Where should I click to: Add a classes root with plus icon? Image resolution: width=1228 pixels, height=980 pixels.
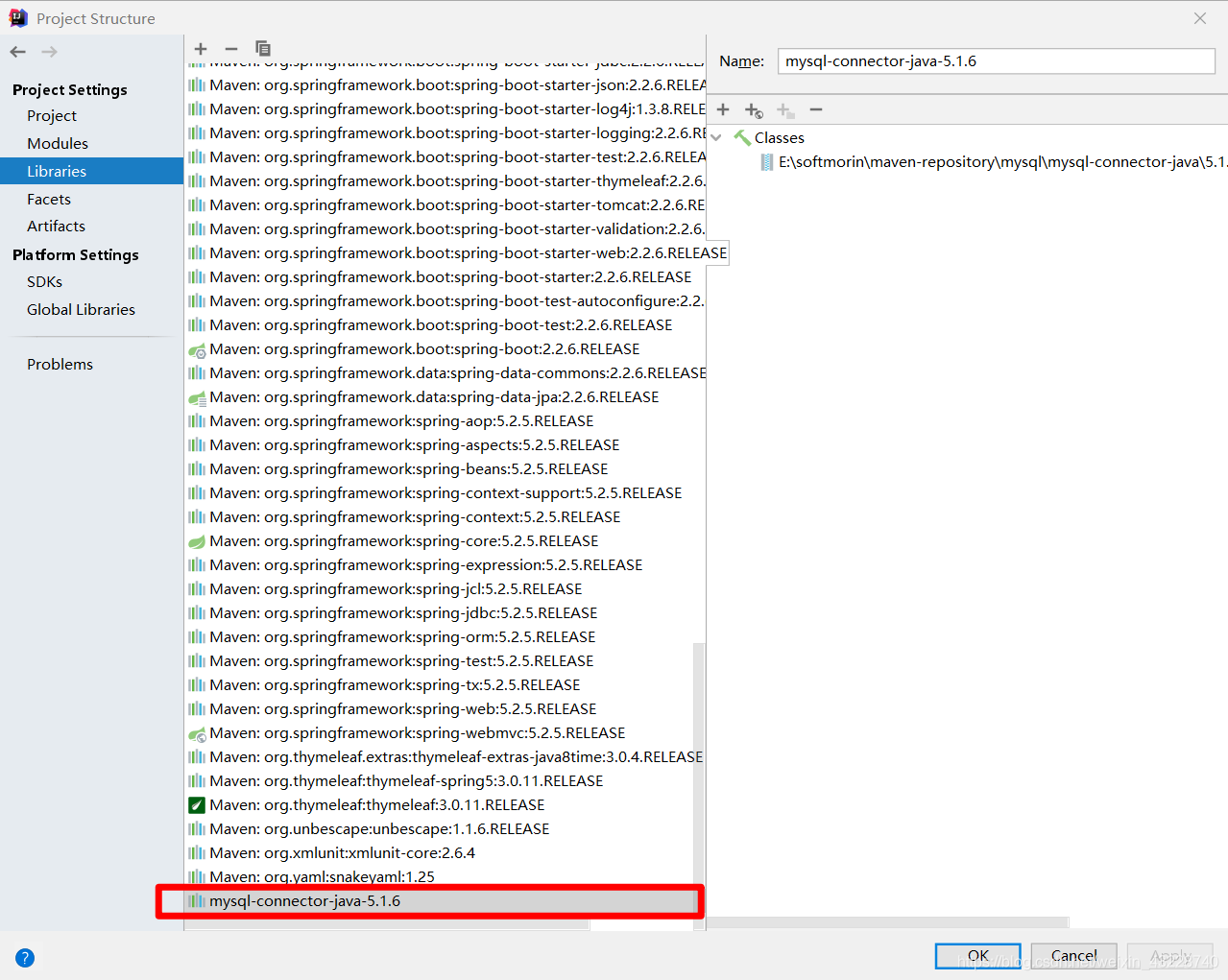[x=723, y=109]
